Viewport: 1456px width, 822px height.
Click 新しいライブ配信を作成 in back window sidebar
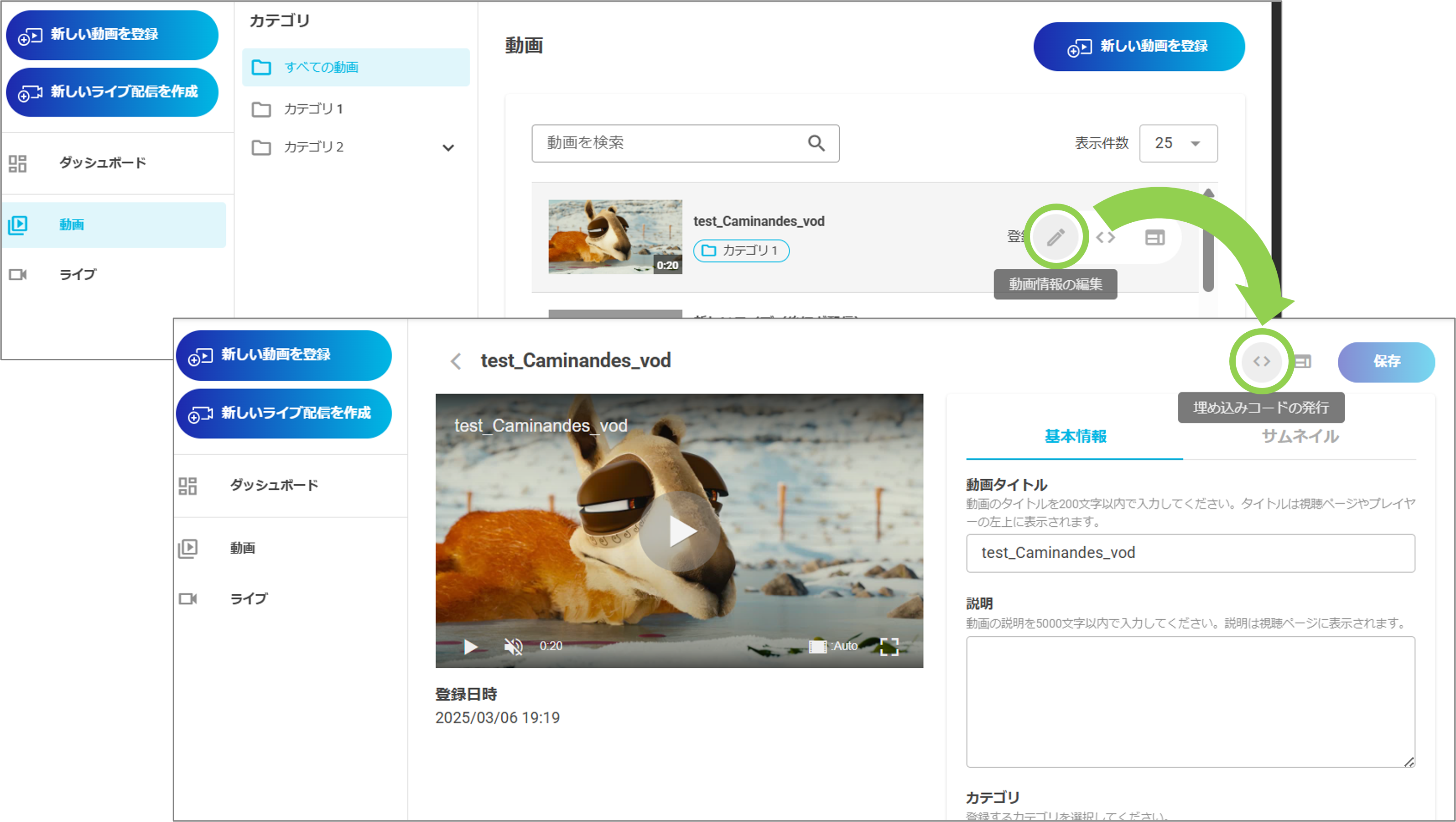coord(112,92)
